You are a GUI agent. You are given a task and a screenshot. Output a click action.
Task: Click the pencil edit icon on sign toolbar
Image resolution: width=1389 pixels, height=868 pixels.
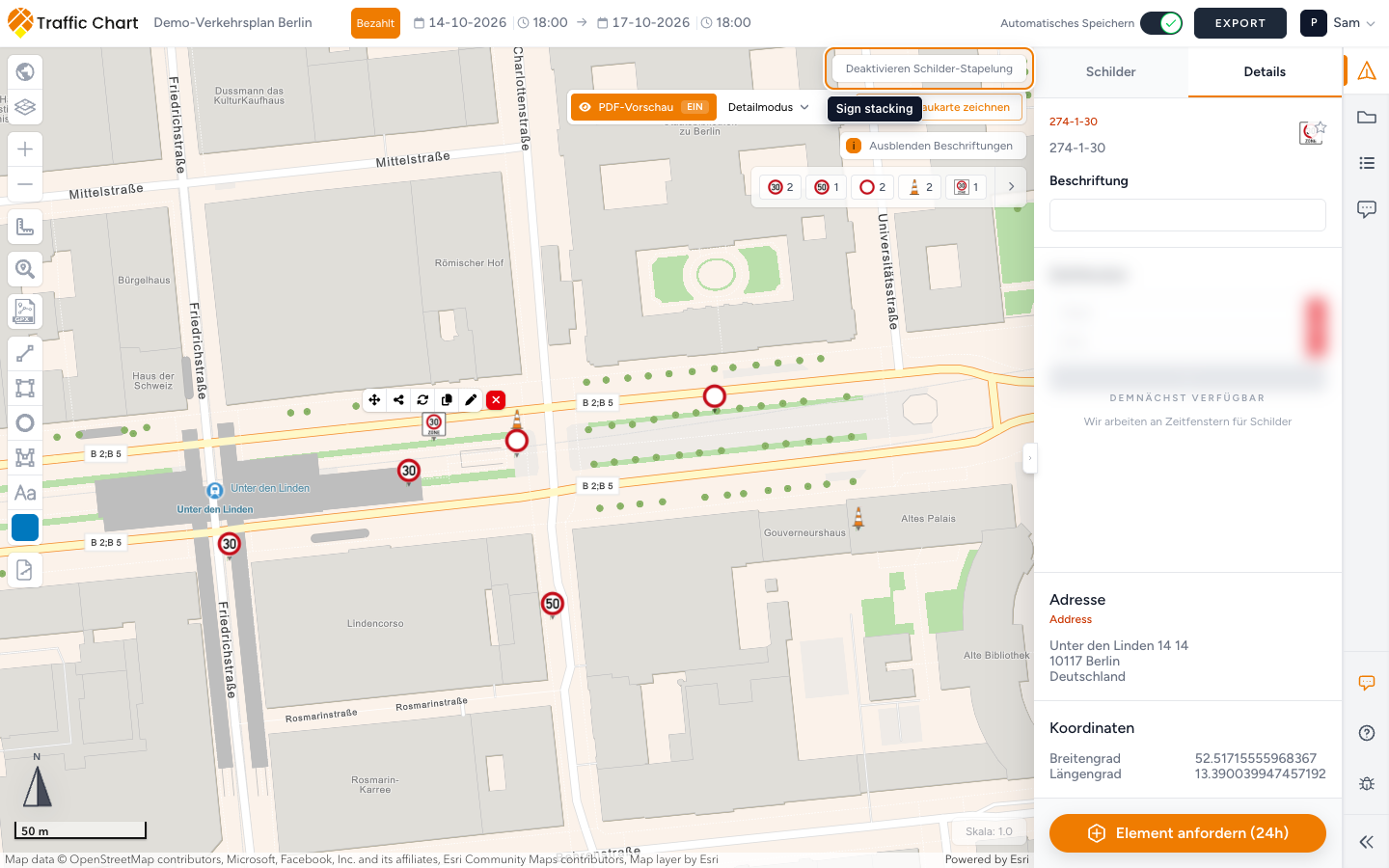(471, 400)
